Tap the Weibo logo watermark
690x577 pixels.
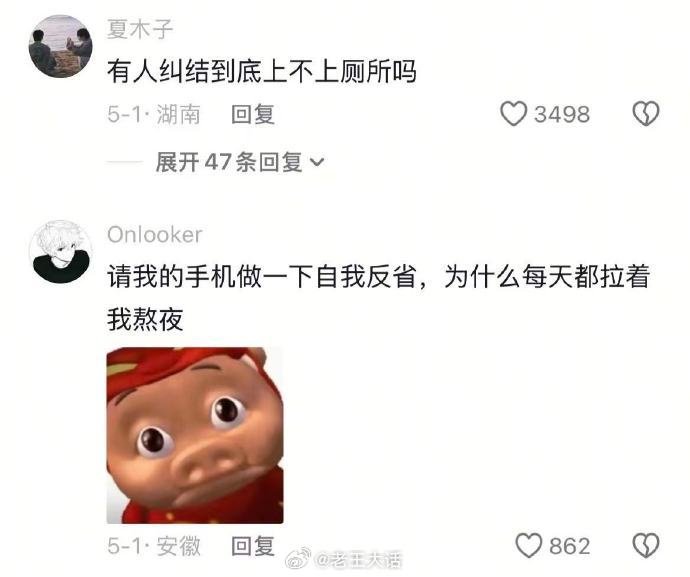click(298, 559)
